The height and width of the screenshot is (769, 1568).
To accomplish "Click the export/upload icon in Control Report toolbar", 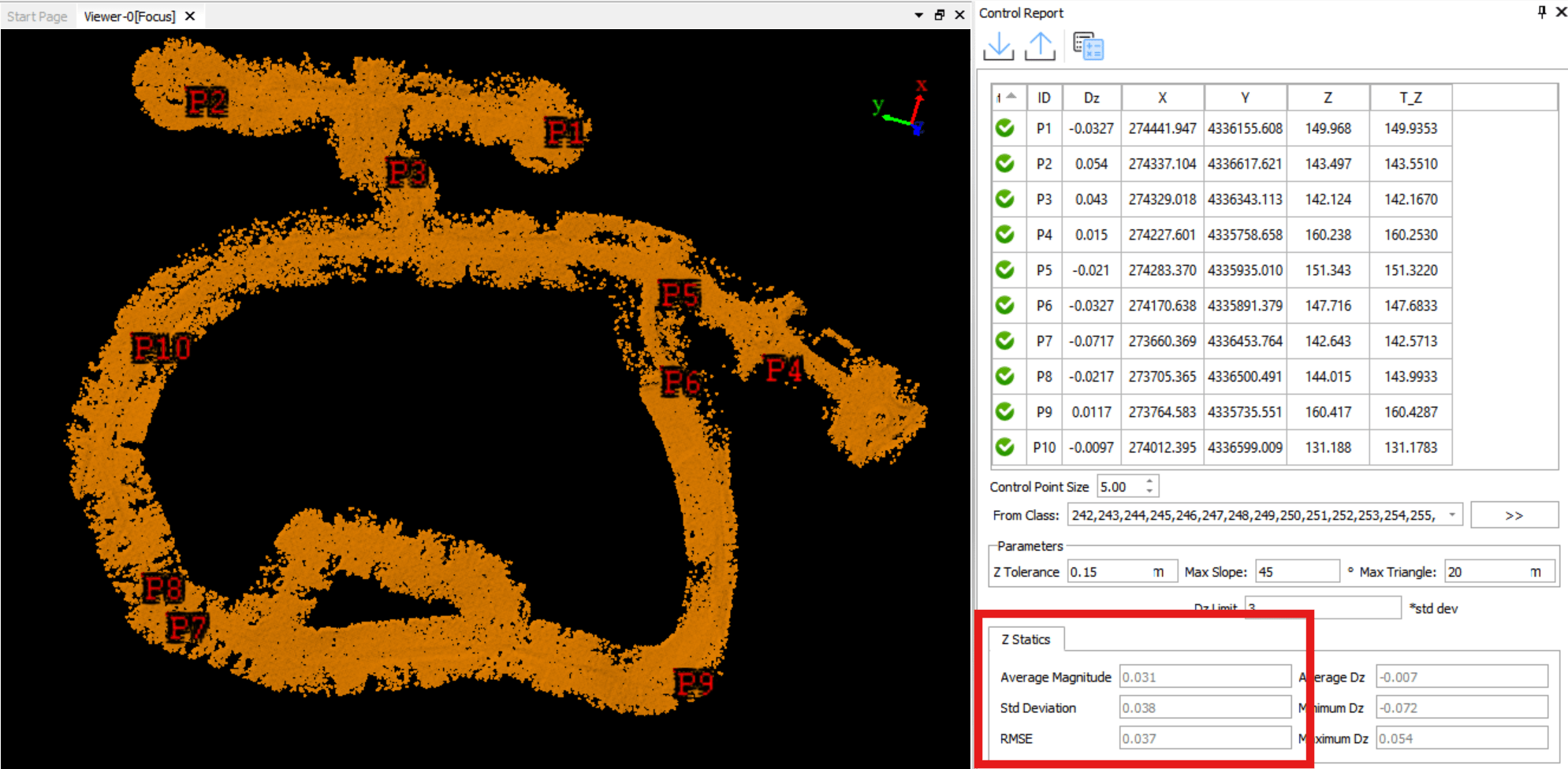I will coord(1039,46).
